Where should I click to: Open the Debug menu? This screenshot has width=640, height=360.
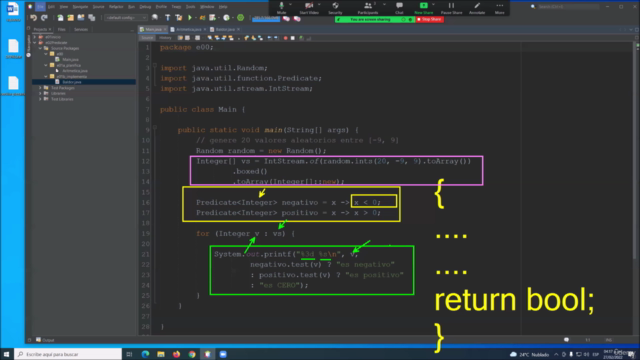pyautogui.click(x=145, y=7)
